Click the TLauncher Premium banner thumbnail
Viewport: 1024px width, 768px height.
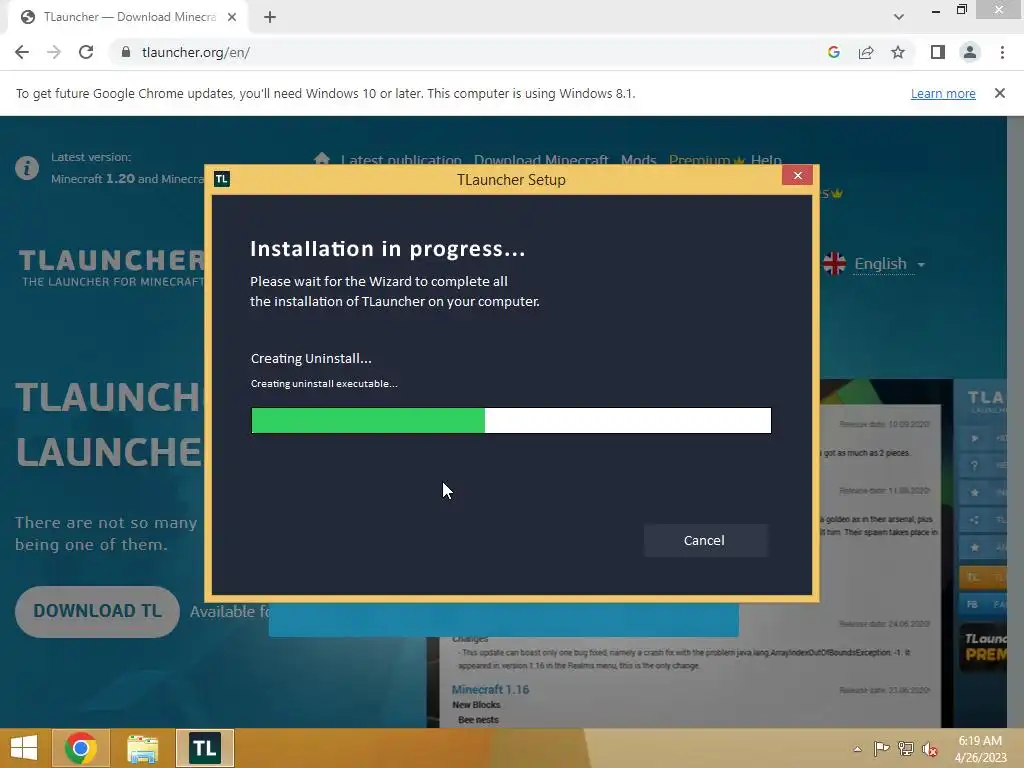click(x=982, y=647)
